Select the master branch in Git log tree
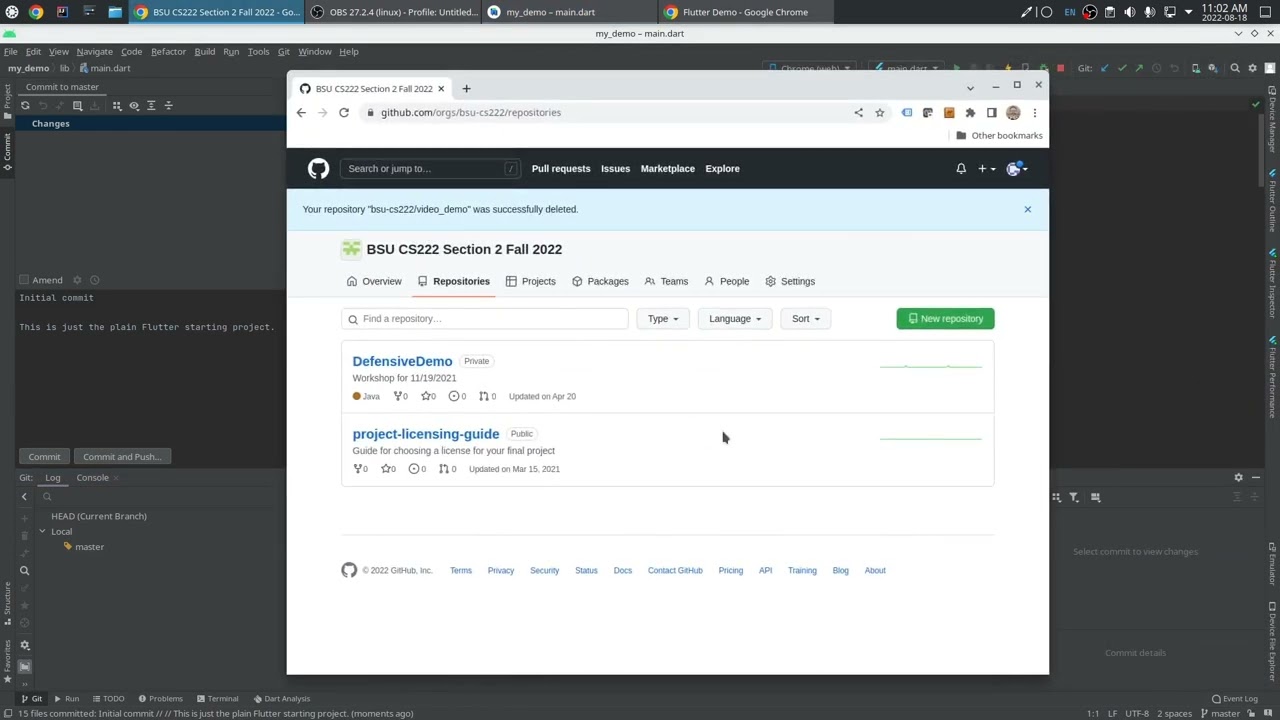Viewport: 1280px width, 720px height. tap(89, 547)
